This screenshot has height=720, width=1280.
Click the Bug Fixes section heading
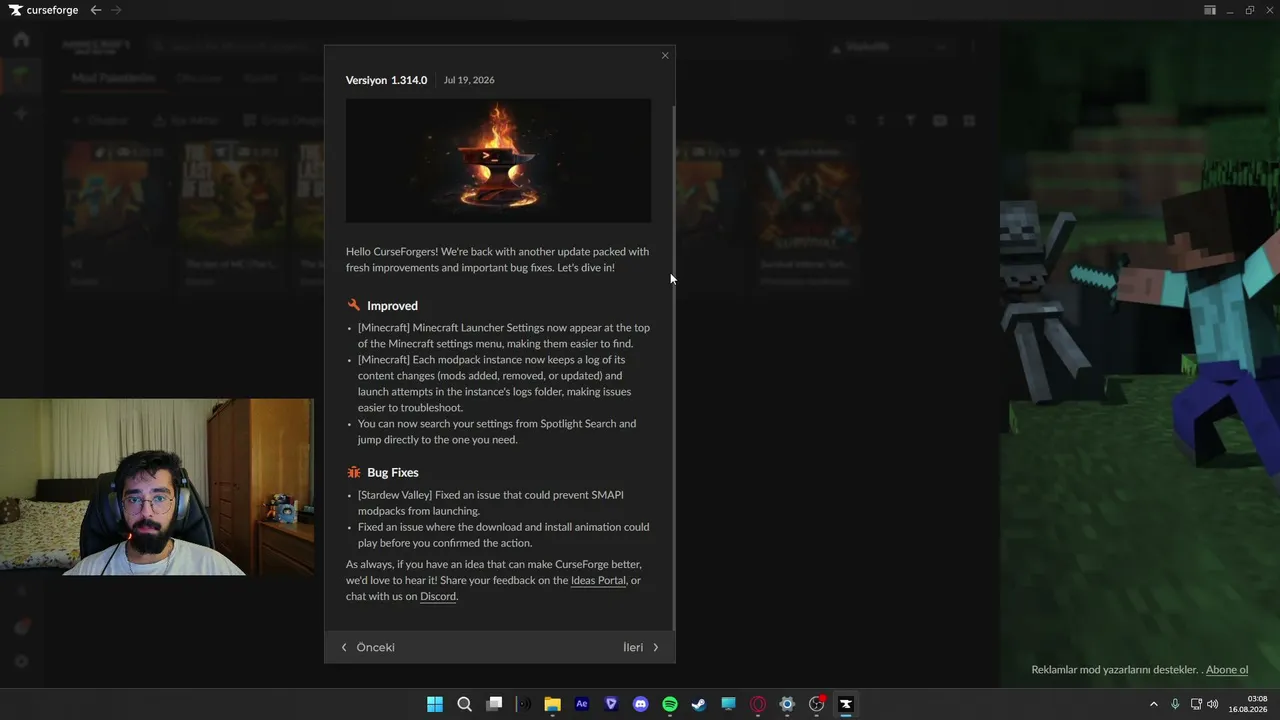pos(393,472)
